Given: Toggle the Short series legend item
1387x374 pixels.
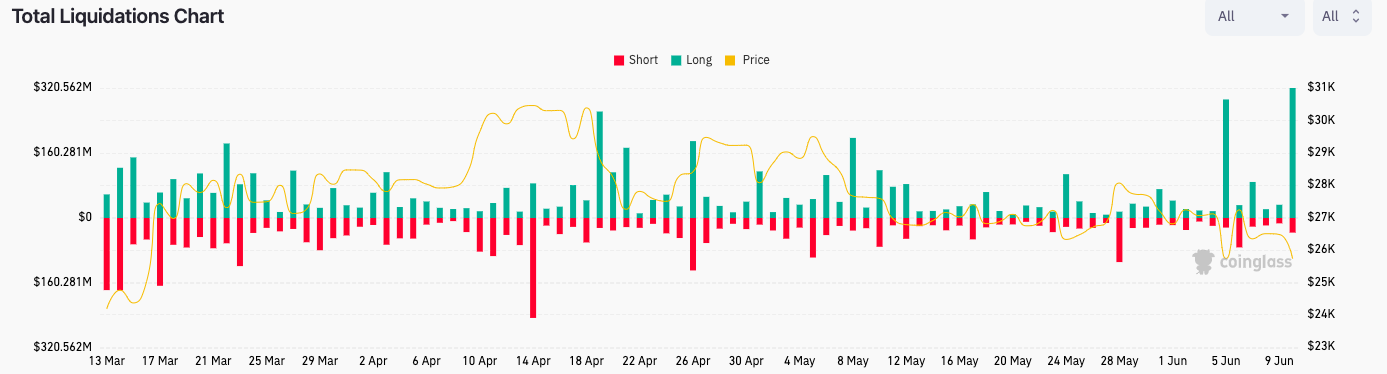Looking at the screenshot, I should [x=636, y=60].
